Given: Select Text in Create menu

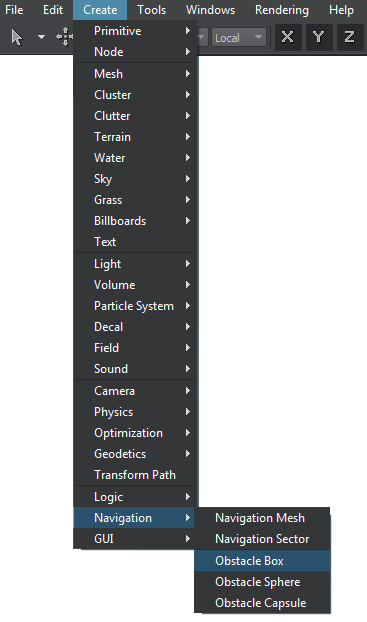Looking at the screenshot, I should click(x=135, y=242).
